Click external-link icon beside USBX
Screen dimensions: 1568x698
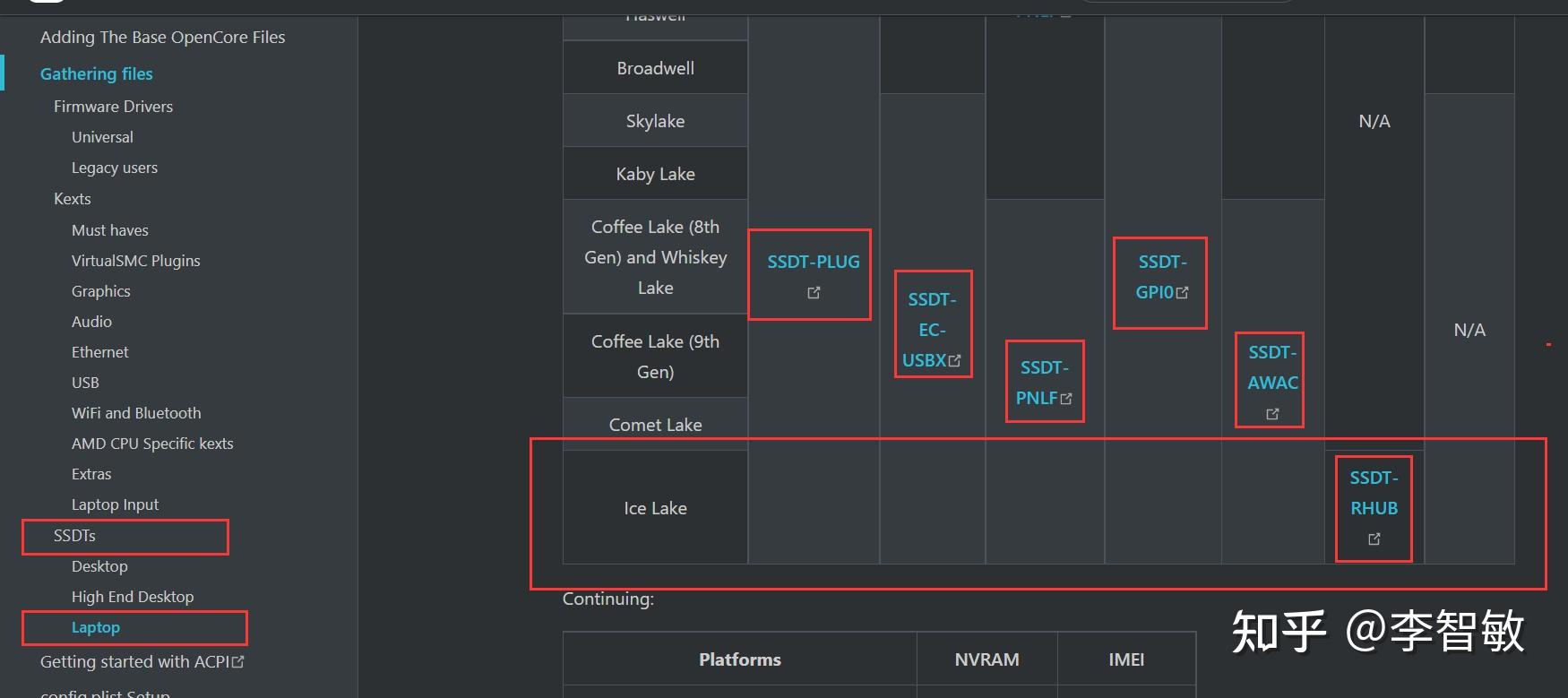pyautogui.click(x=955, y=361)
